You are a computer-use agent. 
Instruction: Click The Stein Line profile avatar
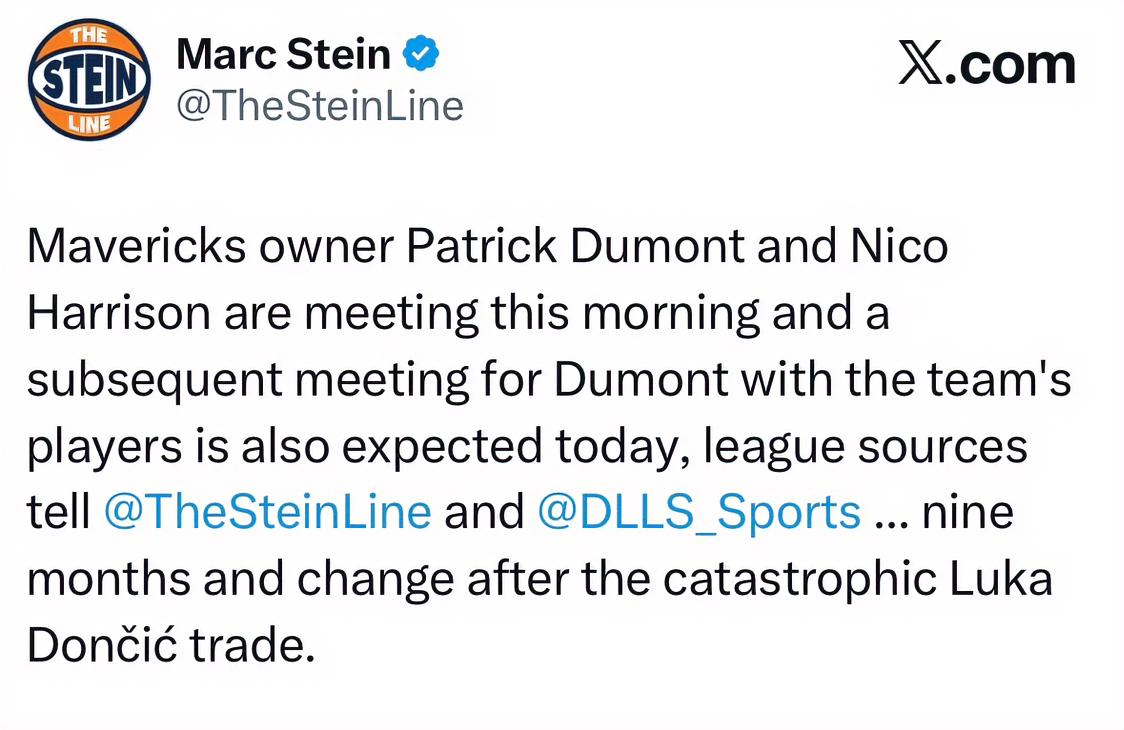[90, 81]
